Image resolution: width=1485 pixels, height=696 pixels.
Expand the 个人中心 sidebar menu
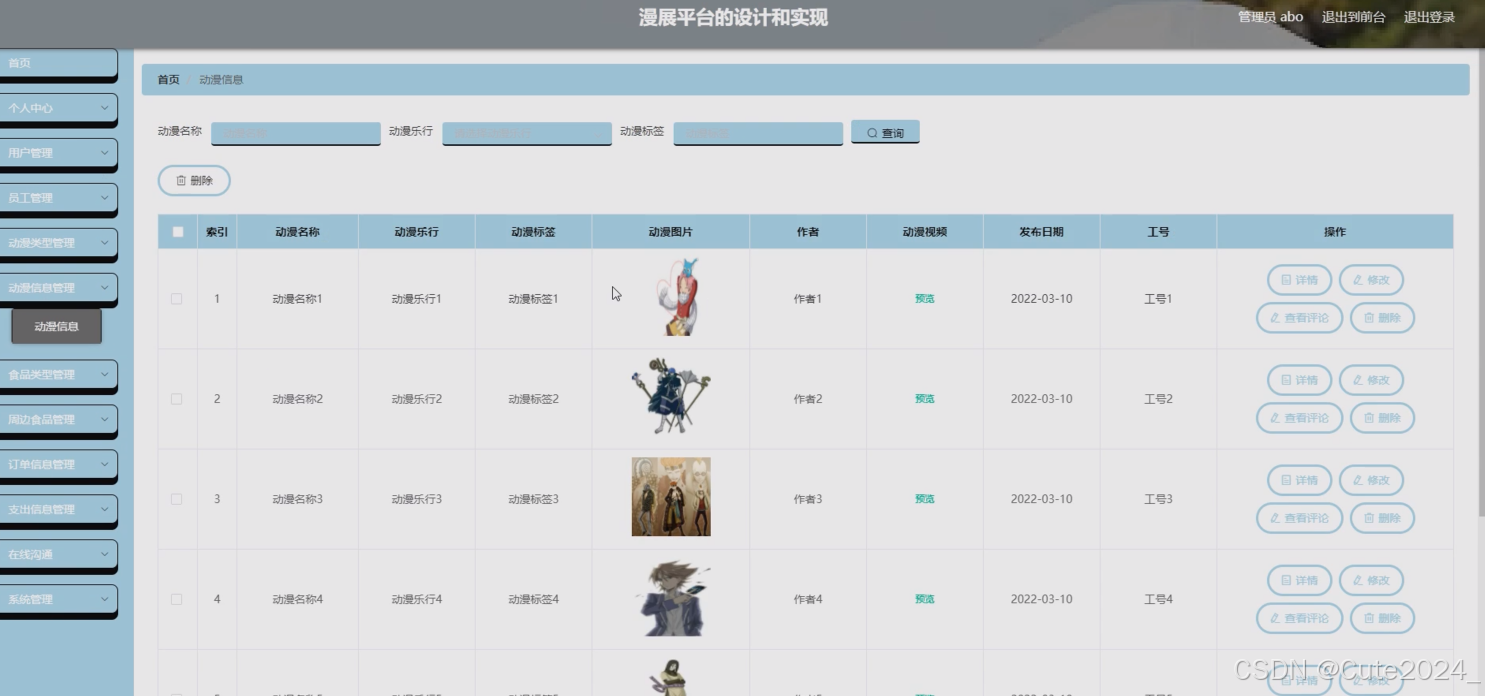pos(58,108)
